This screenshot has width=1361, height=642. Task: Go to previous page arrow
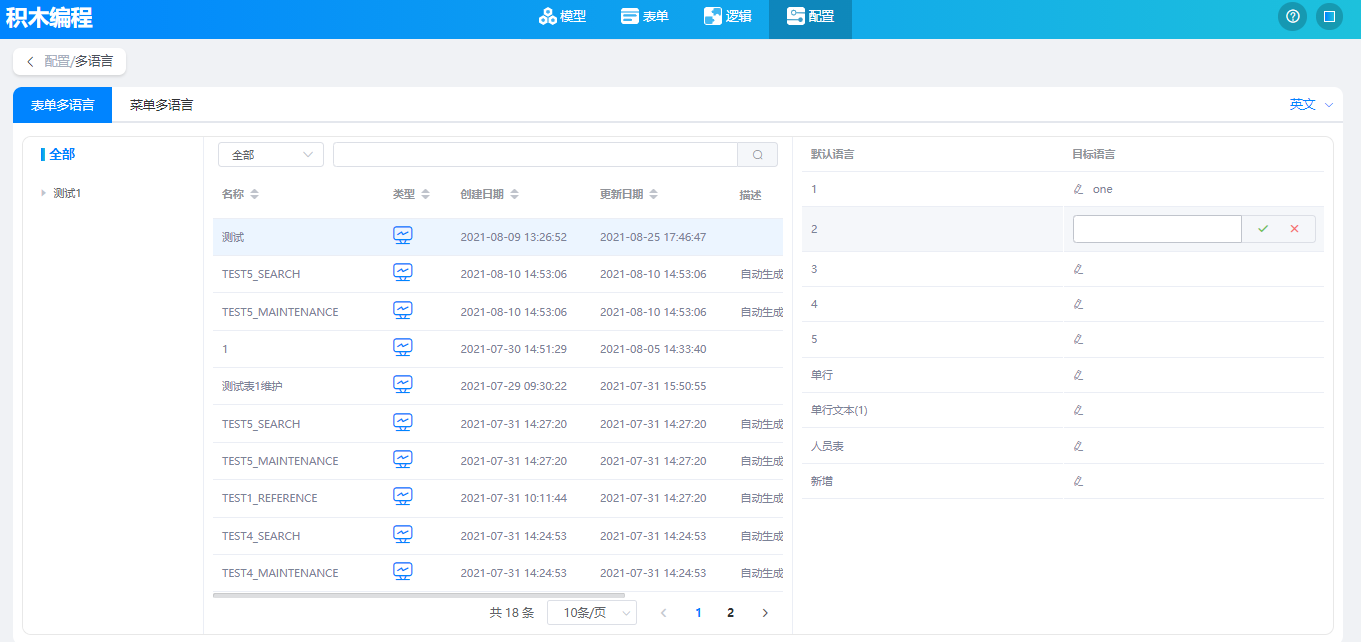point(663,613)
